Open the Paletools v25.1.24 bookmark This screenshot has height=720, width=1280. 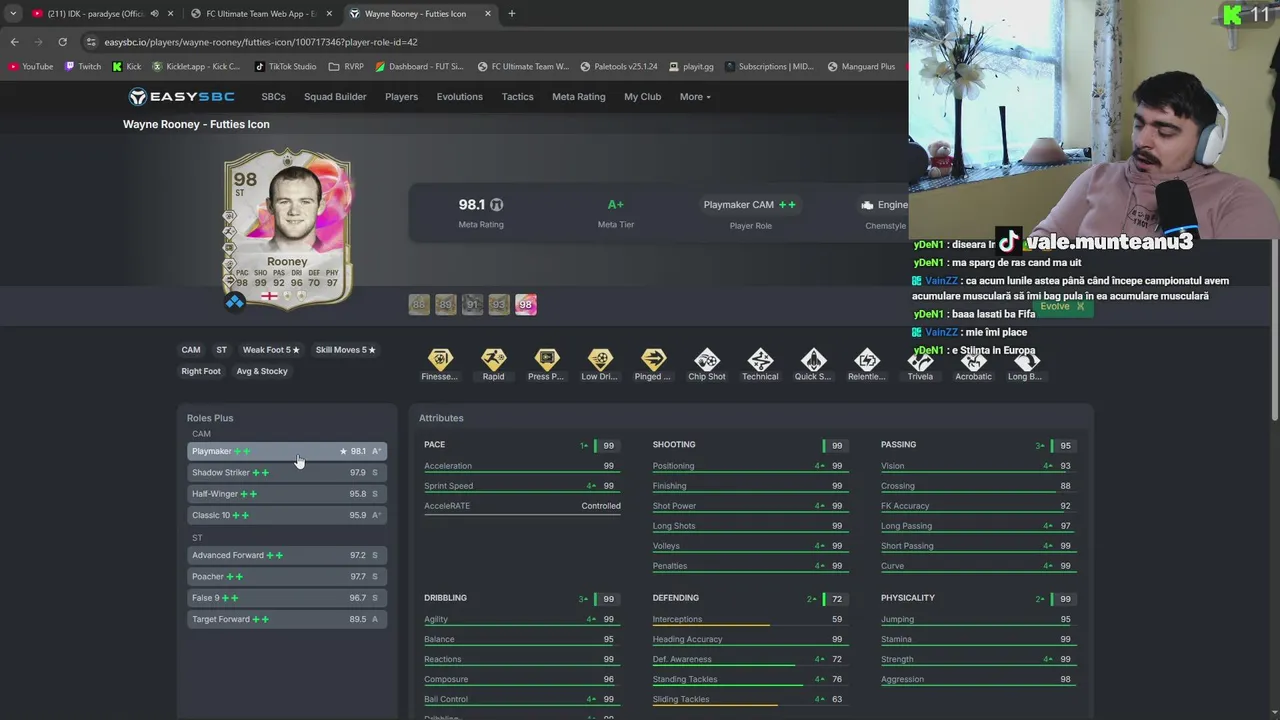[619, 67]
